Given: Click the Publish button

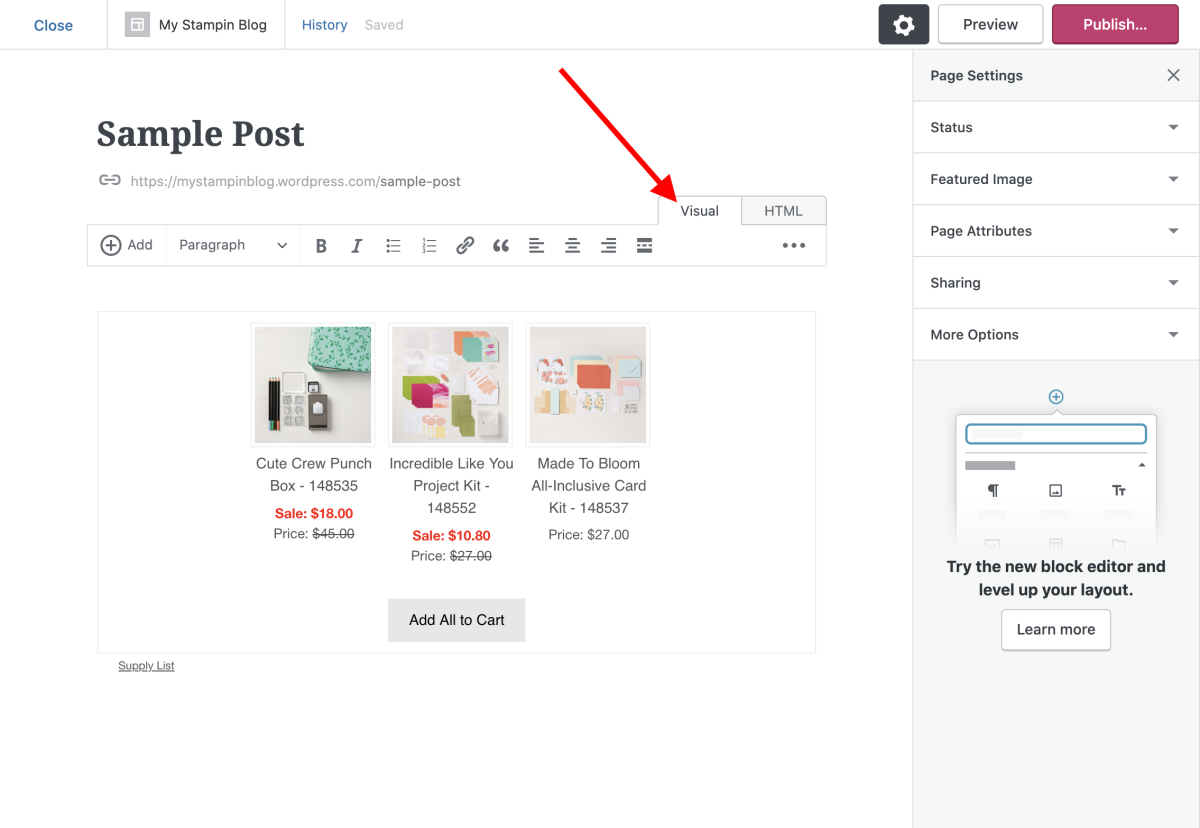Looking at the screenshot, I should click(x=1115, y=25).
